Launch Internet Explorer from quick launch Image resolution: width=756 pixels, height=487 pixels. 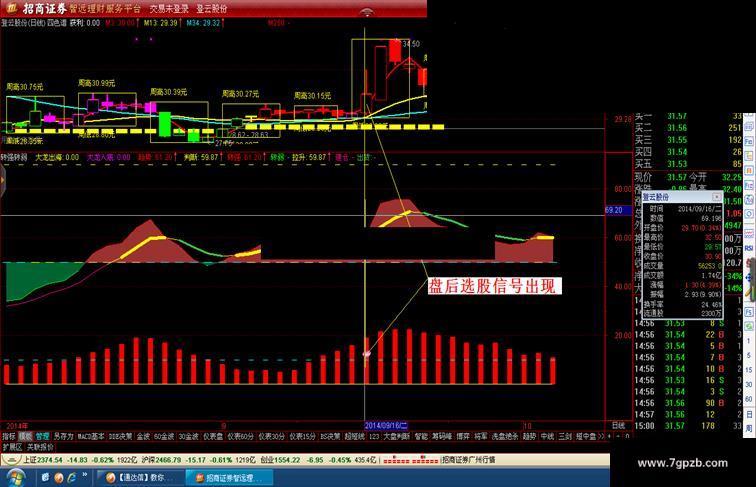point(72,478)
